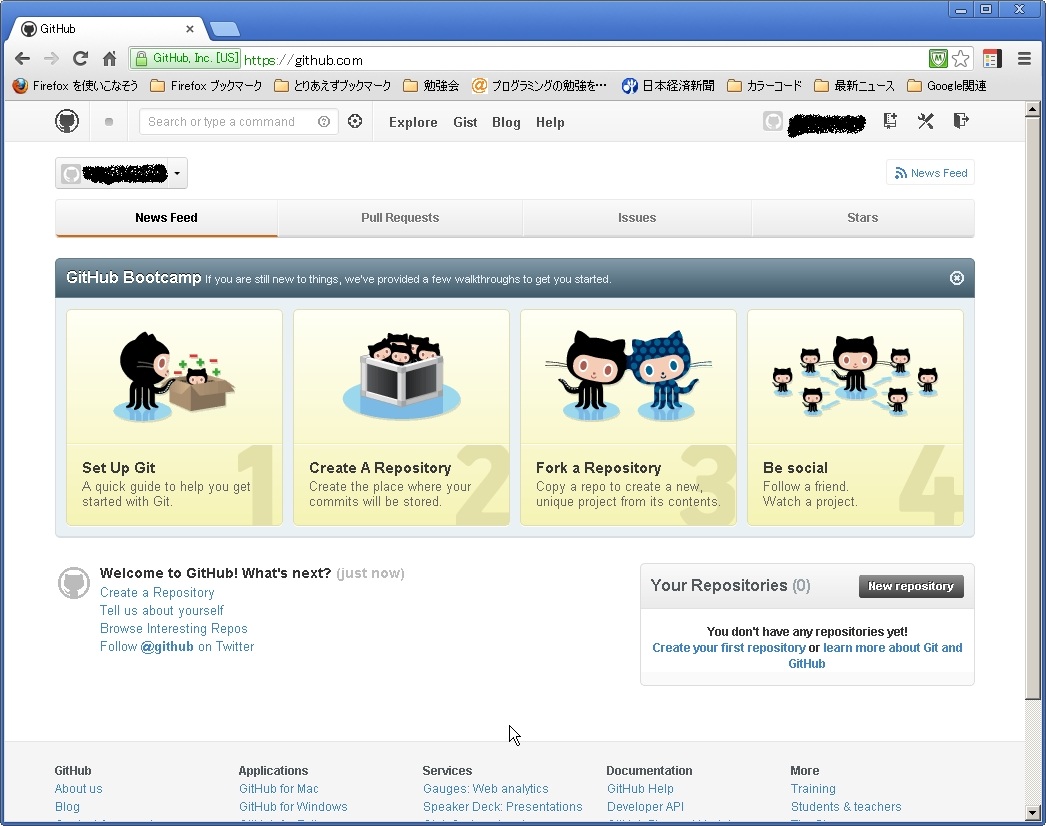Viewport: 1046px width, 826px height.
Task: Click the green extension icon in address bar
Action: (938, 59)
